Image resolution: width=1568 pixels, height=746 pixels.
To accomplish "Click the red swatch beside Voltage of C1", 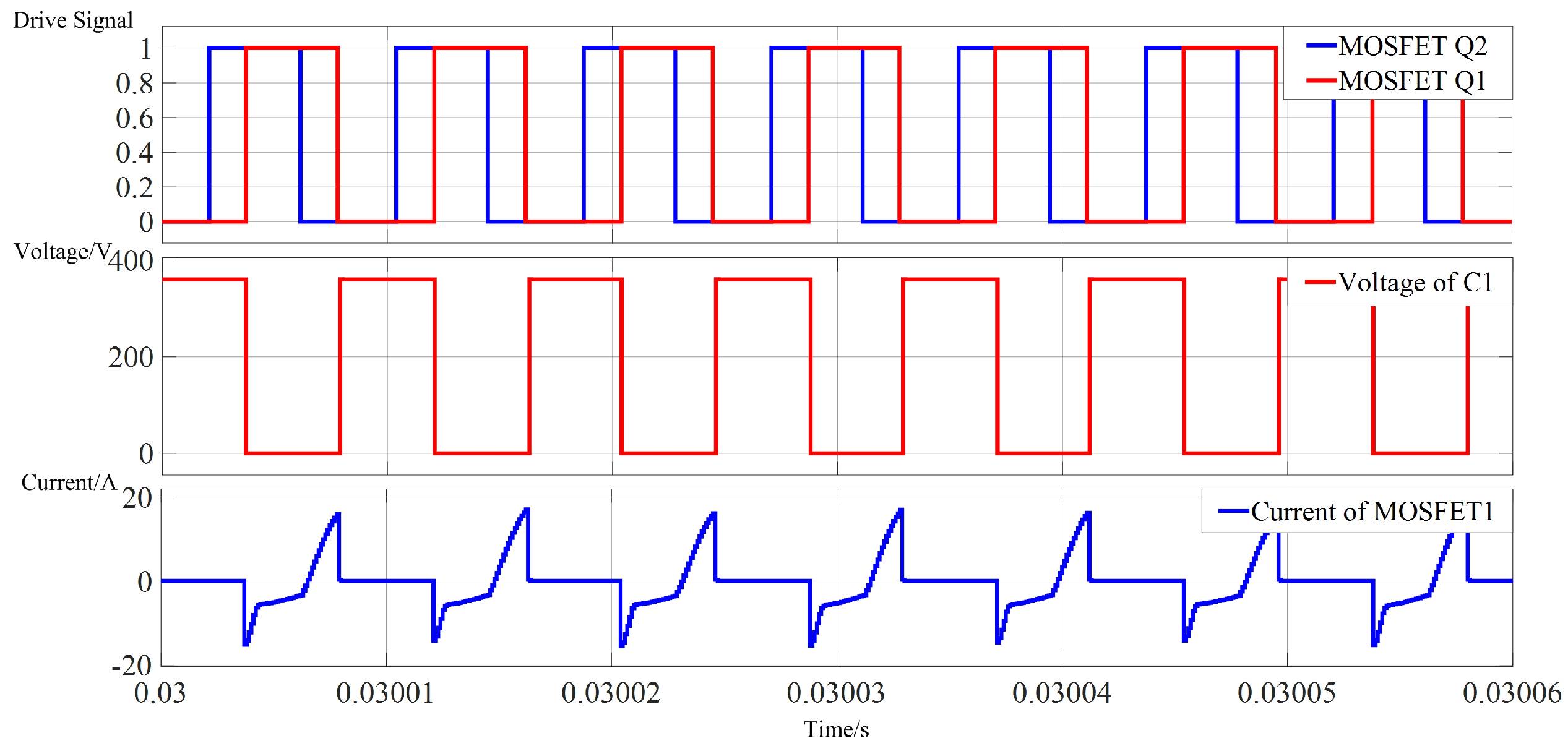I will tap(1320, 282).
